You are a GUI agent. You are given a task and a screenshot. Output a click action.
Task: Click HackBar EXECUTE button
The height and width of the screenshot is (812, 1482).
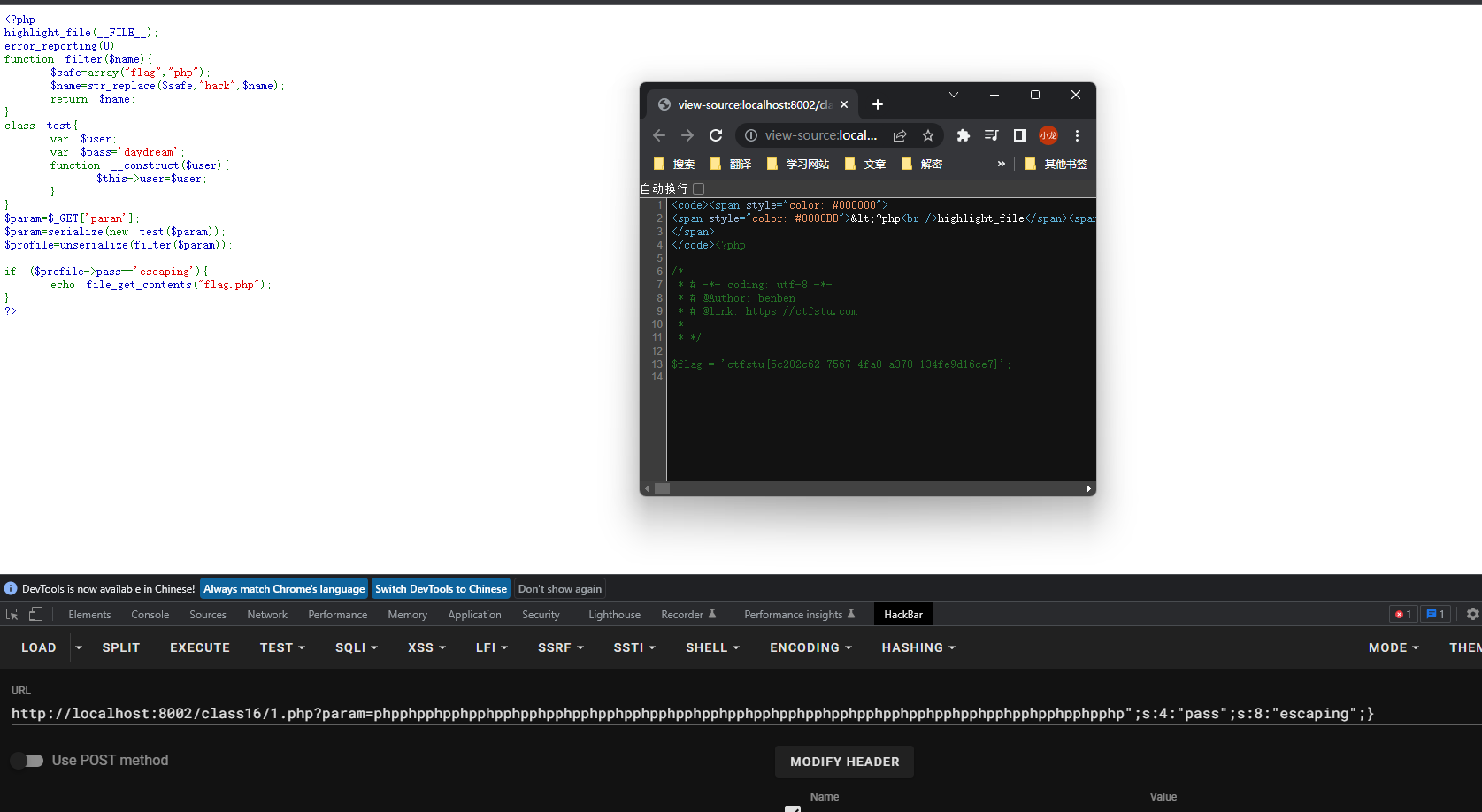(200, 647)
